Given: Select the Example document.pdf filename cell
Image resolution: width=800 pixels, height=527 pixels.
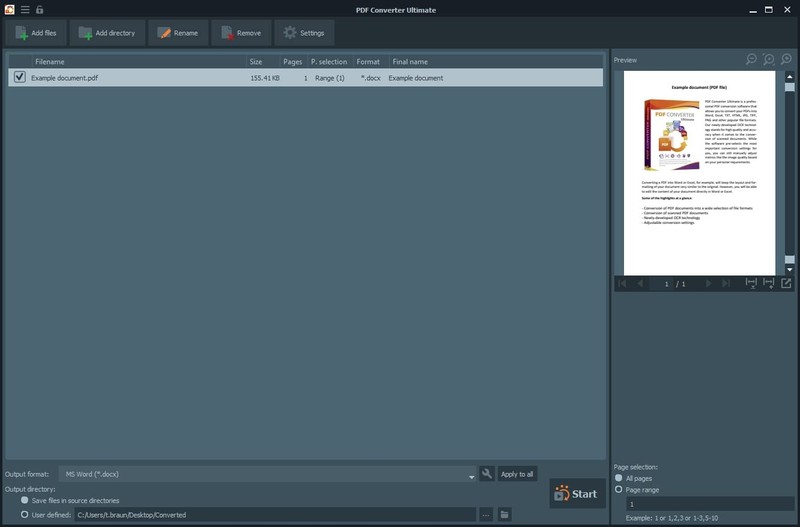Looking at the screenshot, I should (x=65, y=78).
